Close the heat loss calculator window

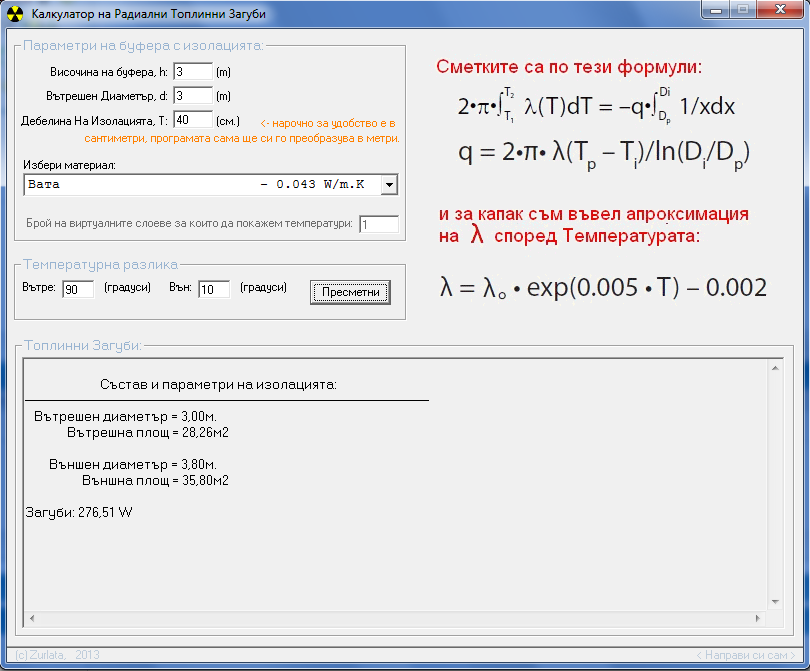click(780, 10)
